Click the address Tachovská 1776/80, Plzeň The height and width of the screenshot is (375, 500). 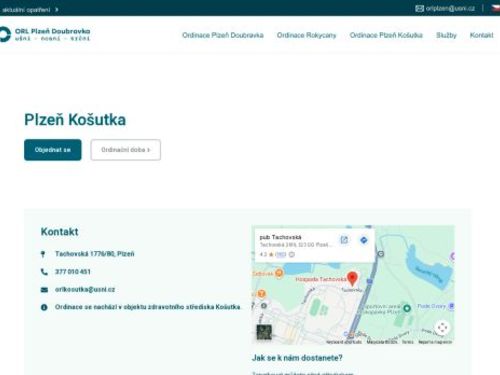point(95,254)
